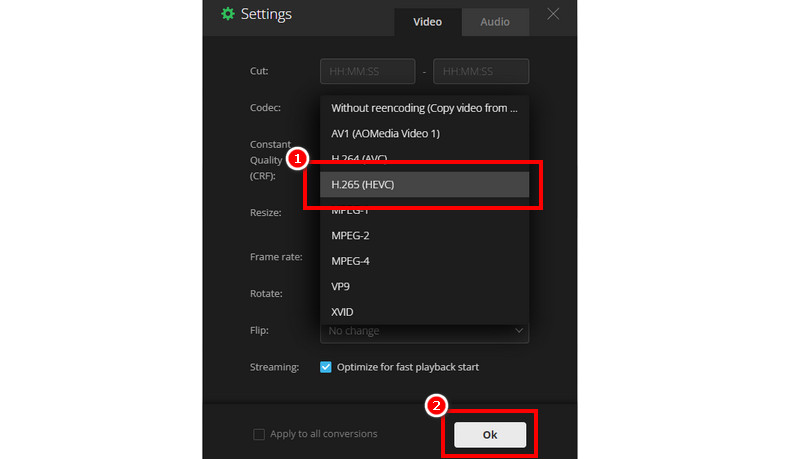Click the Cut start time field
Screen dimensions: 800x459
tap(367, 72)
